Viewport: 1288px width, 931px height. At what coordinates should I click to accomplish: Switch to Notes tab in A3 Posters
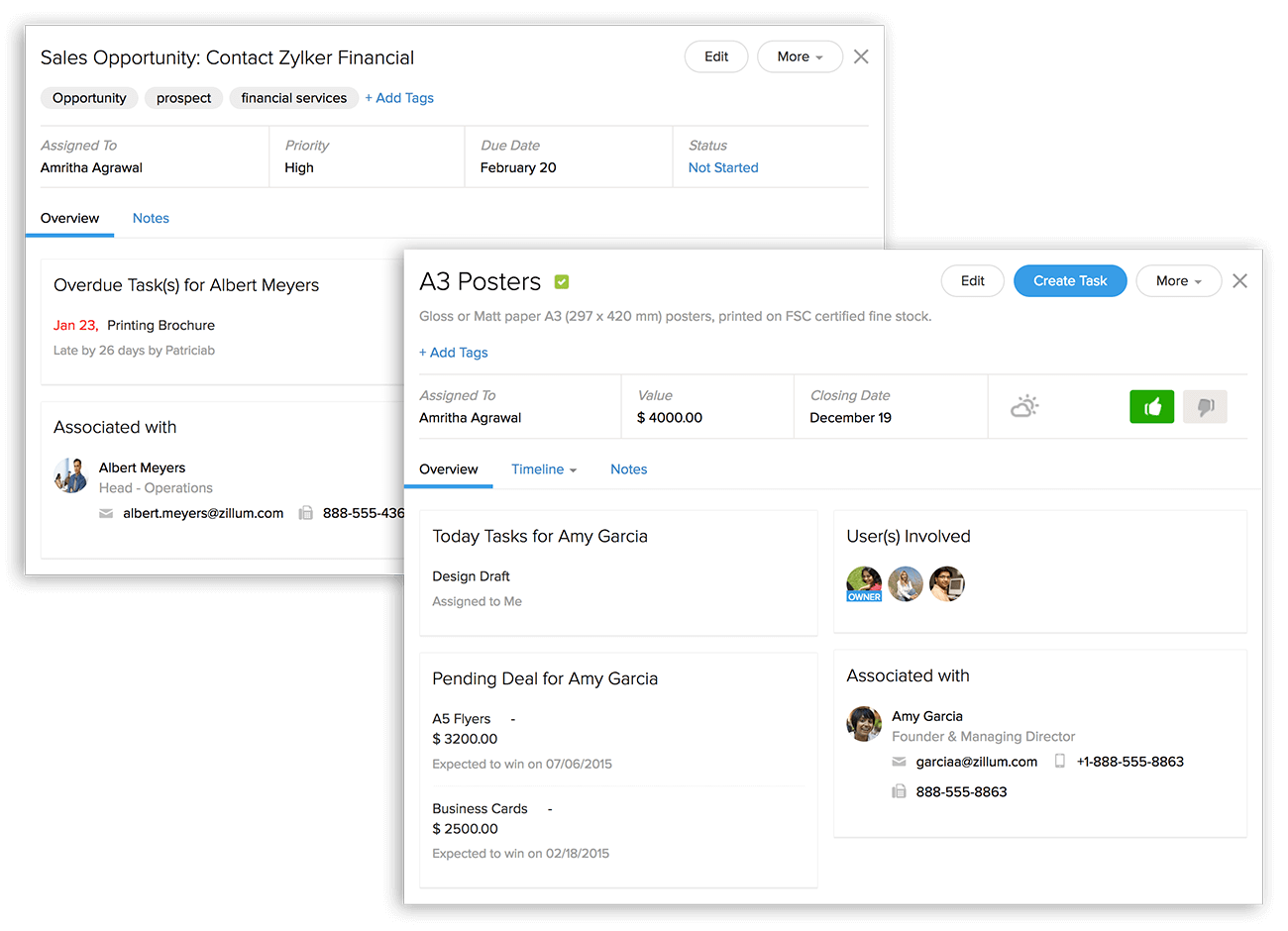coord(628,469)
